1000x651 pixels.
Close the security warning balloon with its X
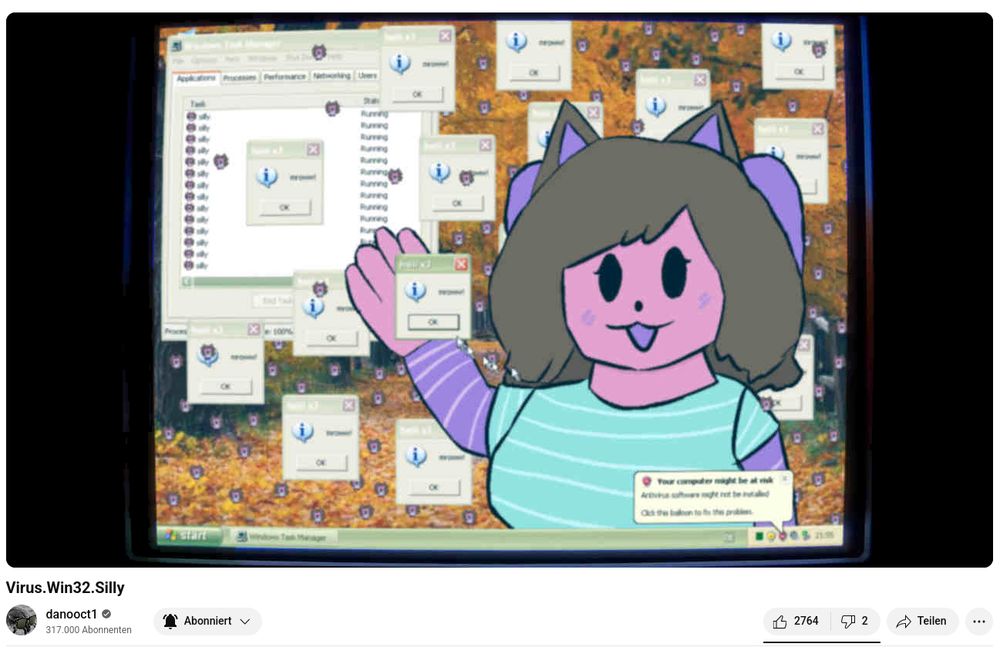(x=785, y=478)
